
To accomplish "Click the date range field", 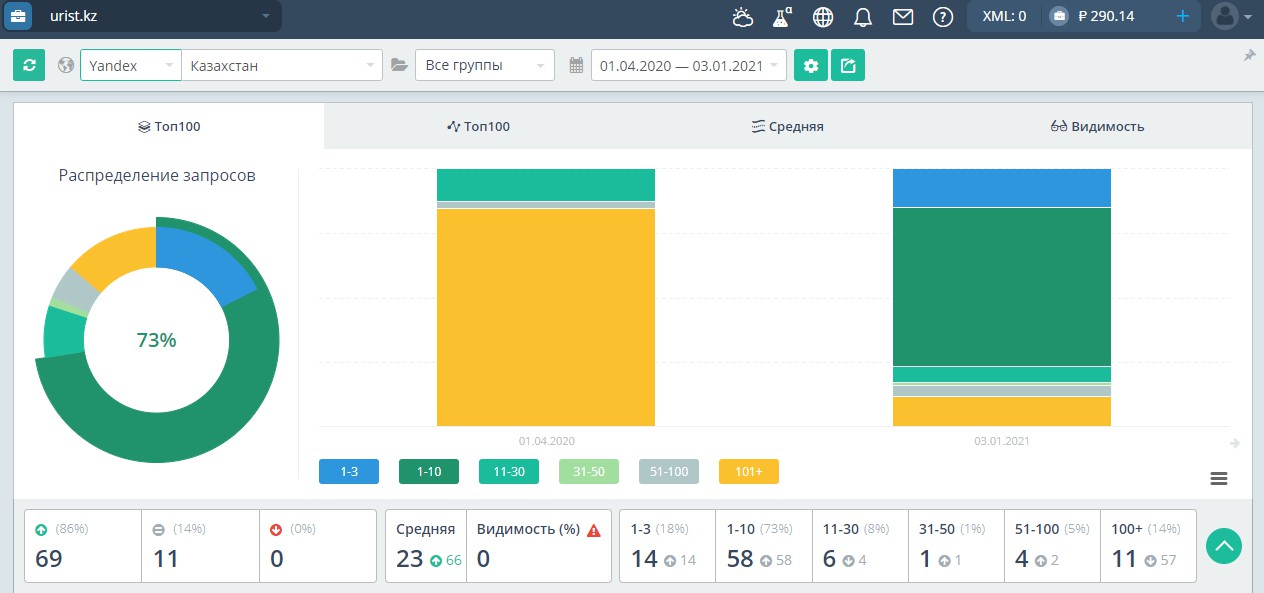I will [689, 66].
